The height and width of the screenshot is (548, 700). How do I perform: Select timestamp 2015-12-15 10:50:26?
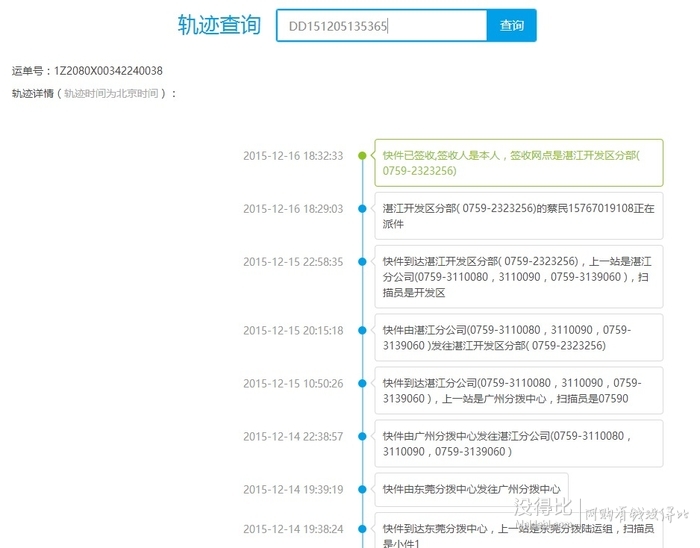[293, 384]
